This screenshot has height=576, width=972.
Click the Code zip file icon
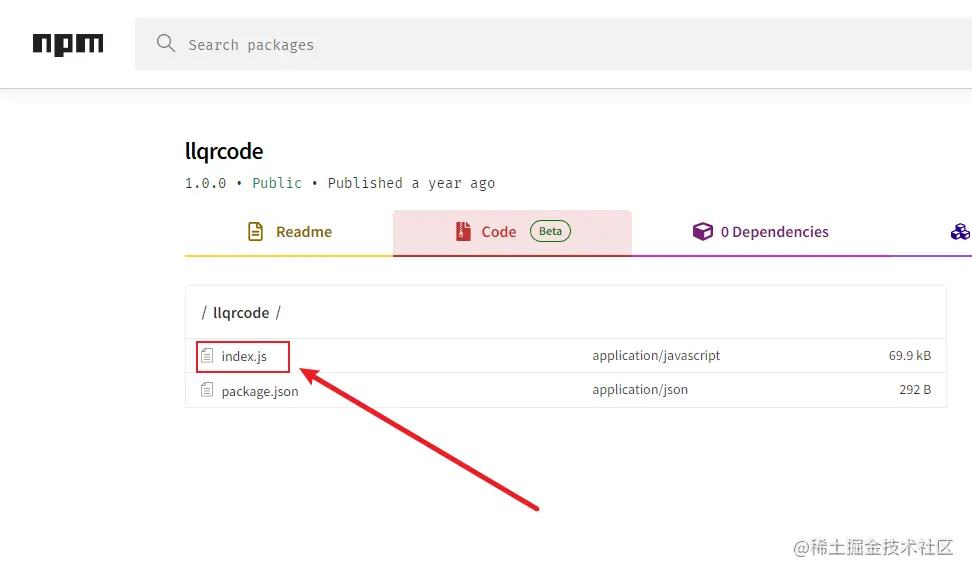(463, 231)
